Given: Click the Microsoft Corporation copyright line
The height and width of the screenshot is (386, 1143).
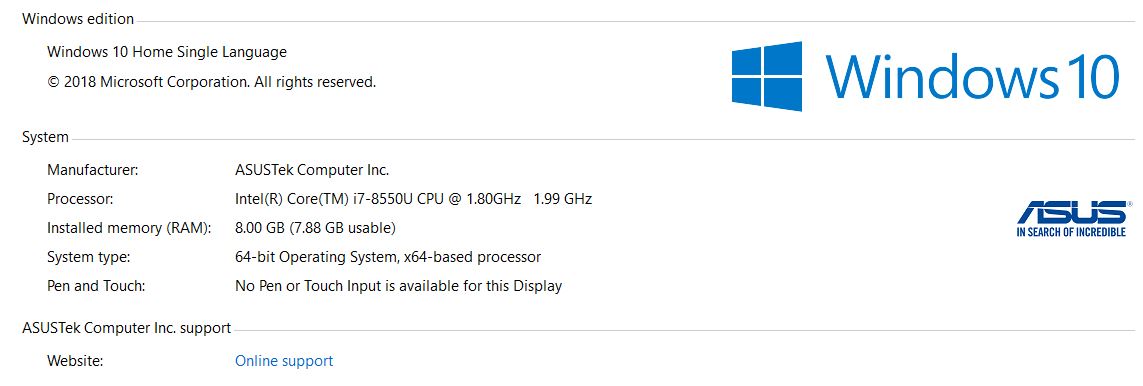Looking at the screenshot, I should coord(211,82).
